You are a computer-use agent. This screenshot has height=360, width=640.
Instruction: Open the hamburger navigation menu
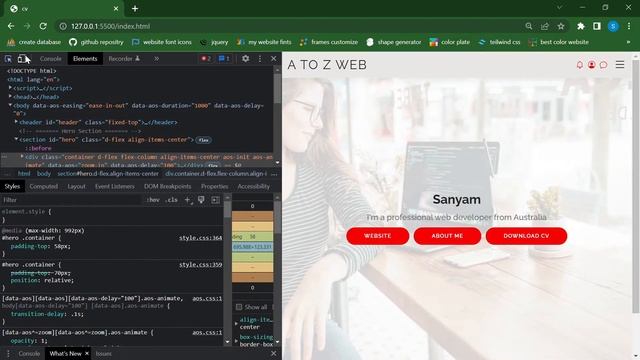620,64
